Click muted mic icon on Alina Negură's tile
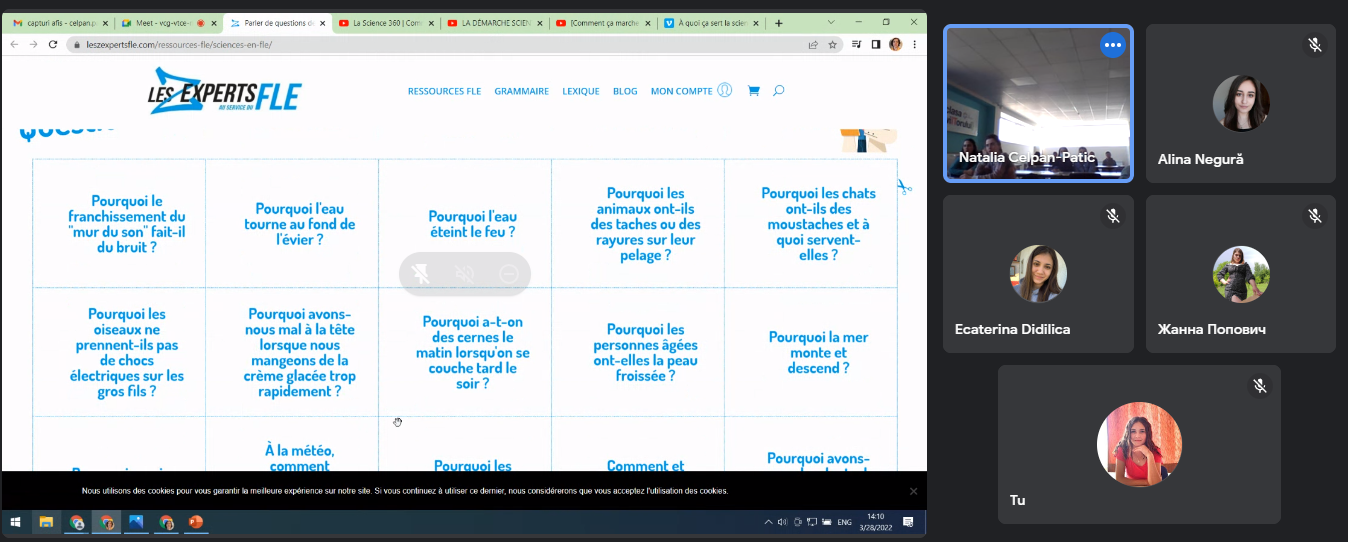Screen dimensions: 1348x542 pos(1314,45)
